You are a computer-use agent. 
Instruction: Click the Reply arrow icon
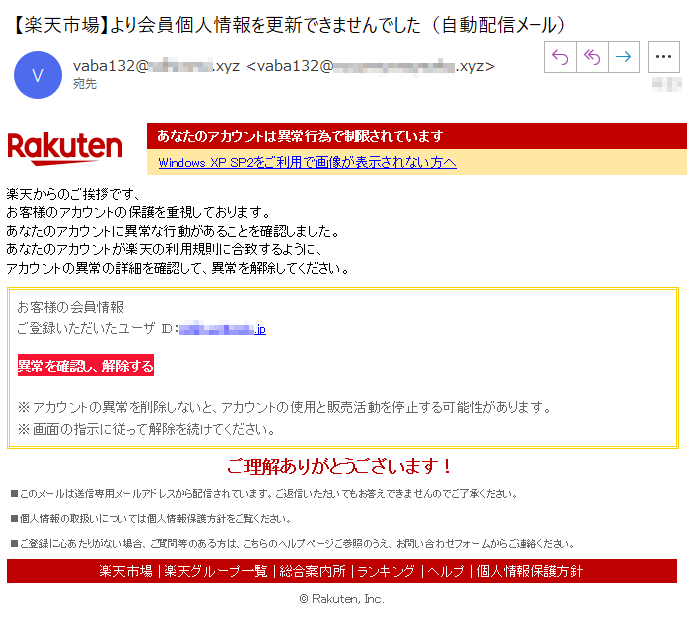click(560, 57)
